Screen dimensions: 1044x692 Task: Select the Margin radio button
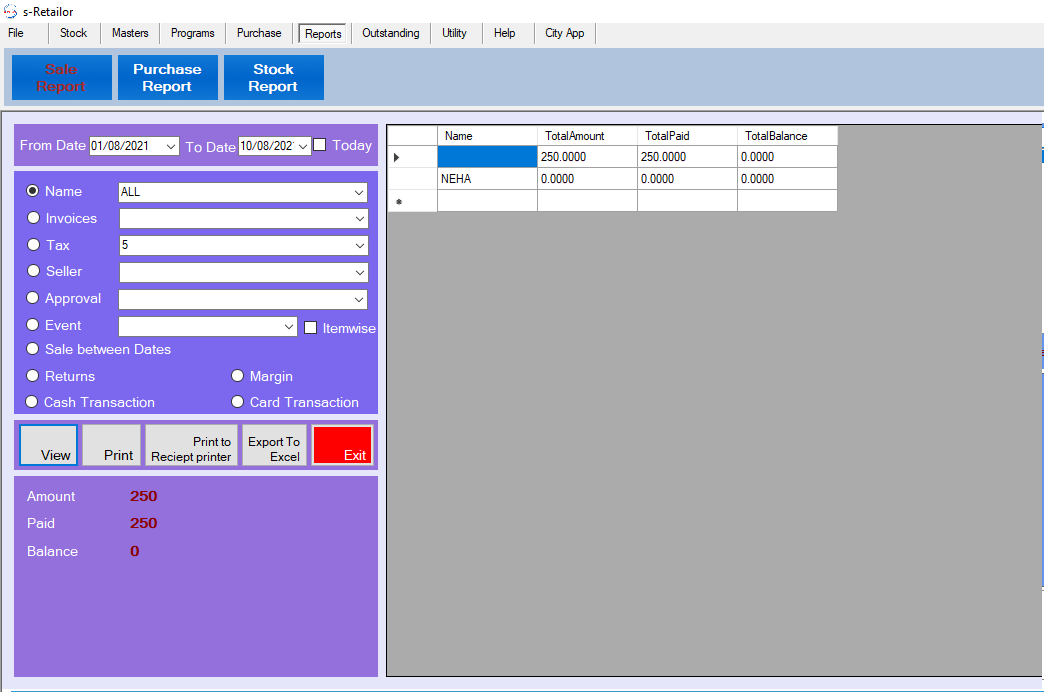(238, 376)
